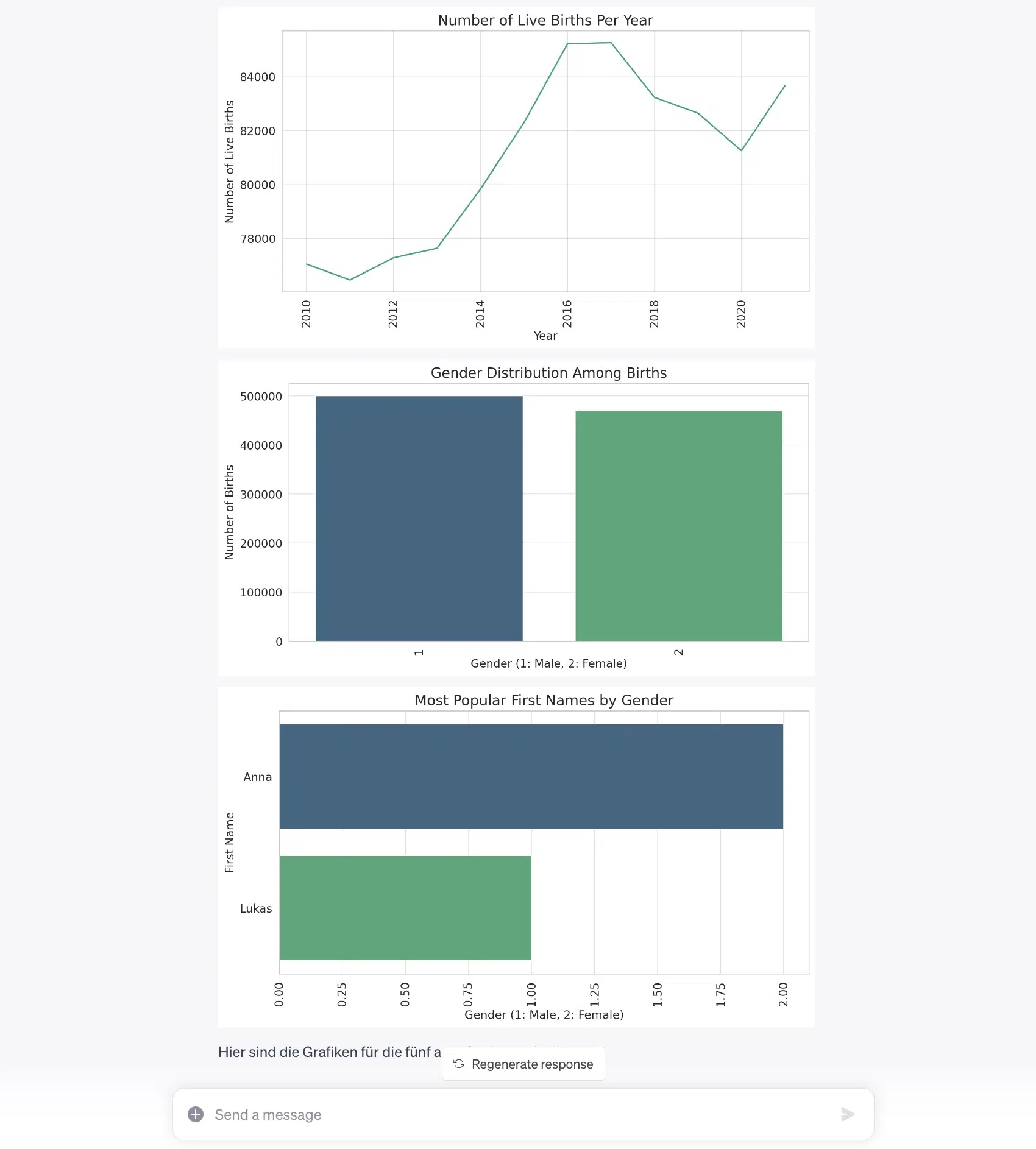
Task: Click the Send a message input field
Action: (x=427, y=1115)
